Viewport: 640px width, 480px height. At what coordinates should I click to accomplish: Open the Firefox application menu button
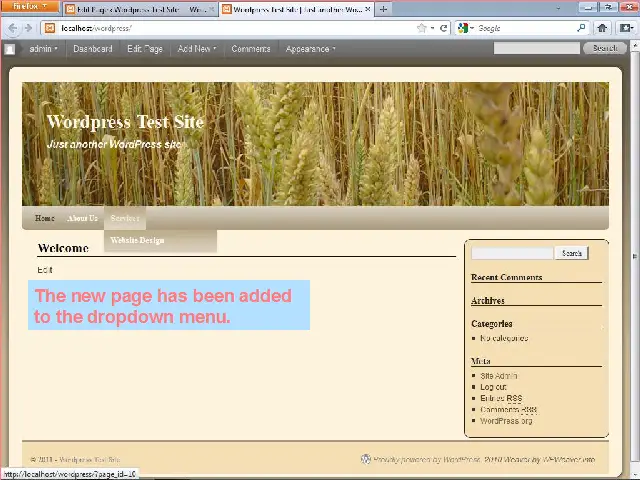29,7
